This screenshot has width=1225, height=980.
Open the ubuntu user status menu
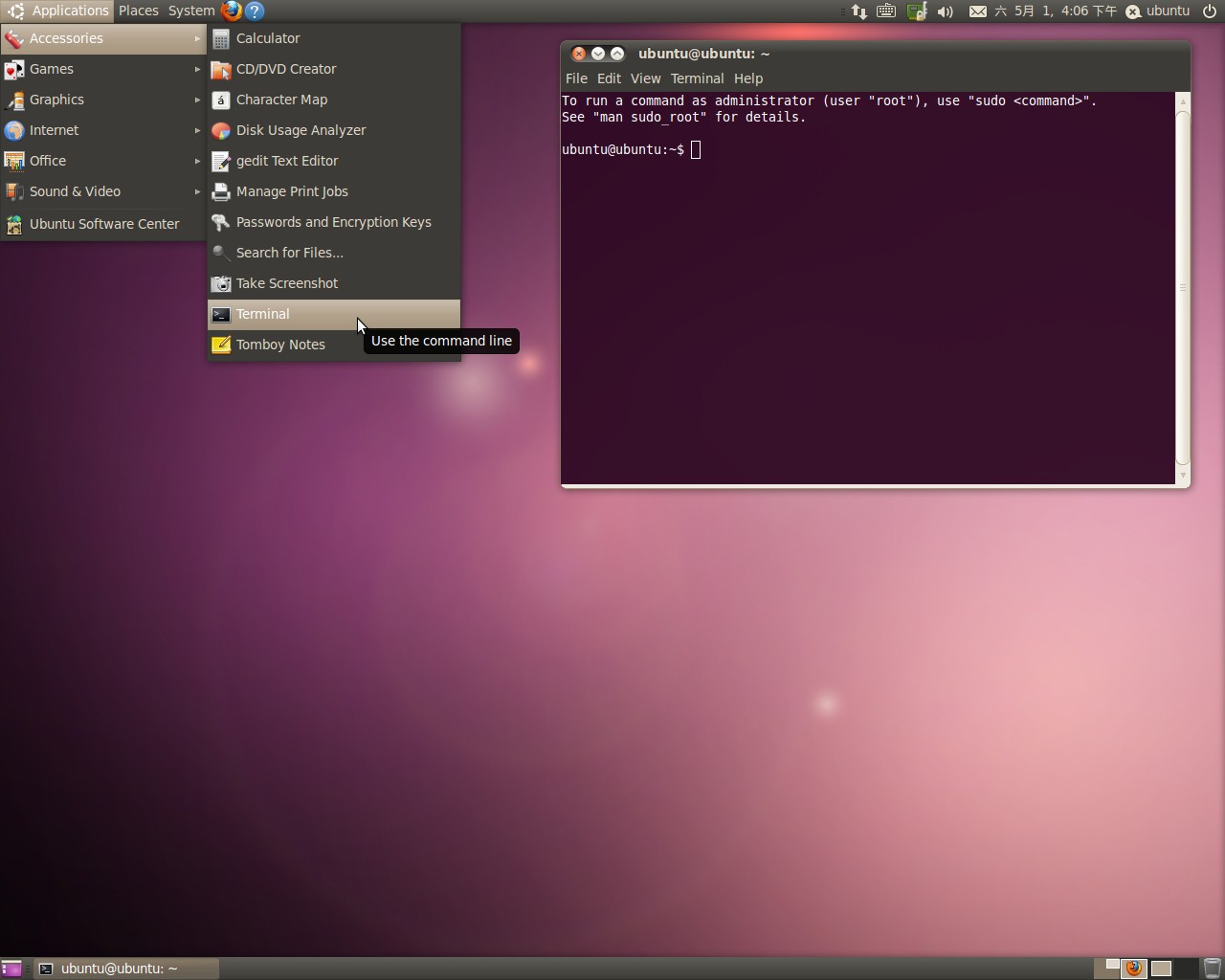[x=1157, y=11]
